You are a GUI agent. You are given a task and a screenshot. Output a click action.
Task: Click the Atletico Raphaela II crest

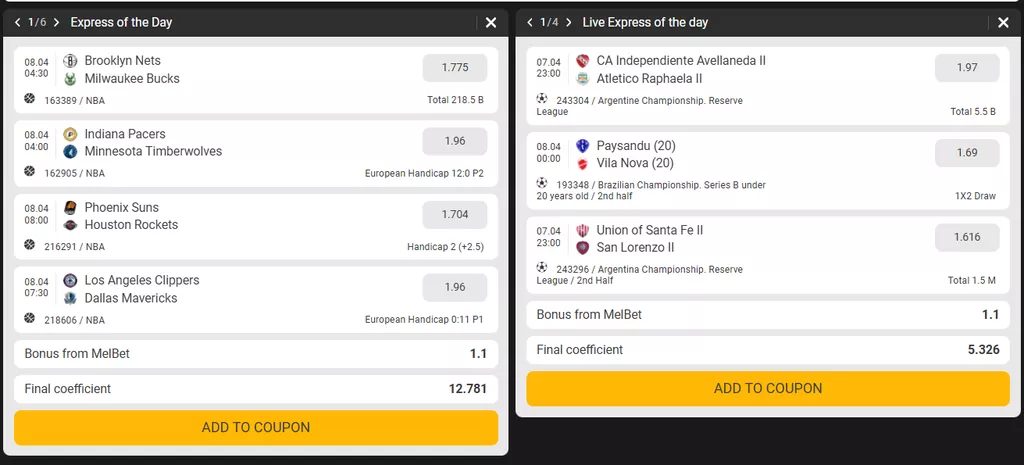pos(583,79)
